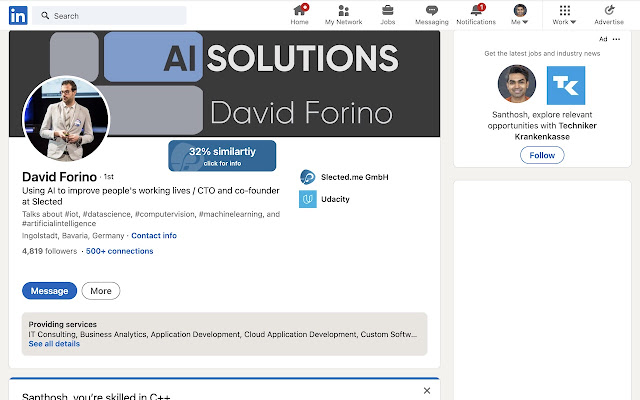Click the 4,819 followers text

[x=49, y=251]
